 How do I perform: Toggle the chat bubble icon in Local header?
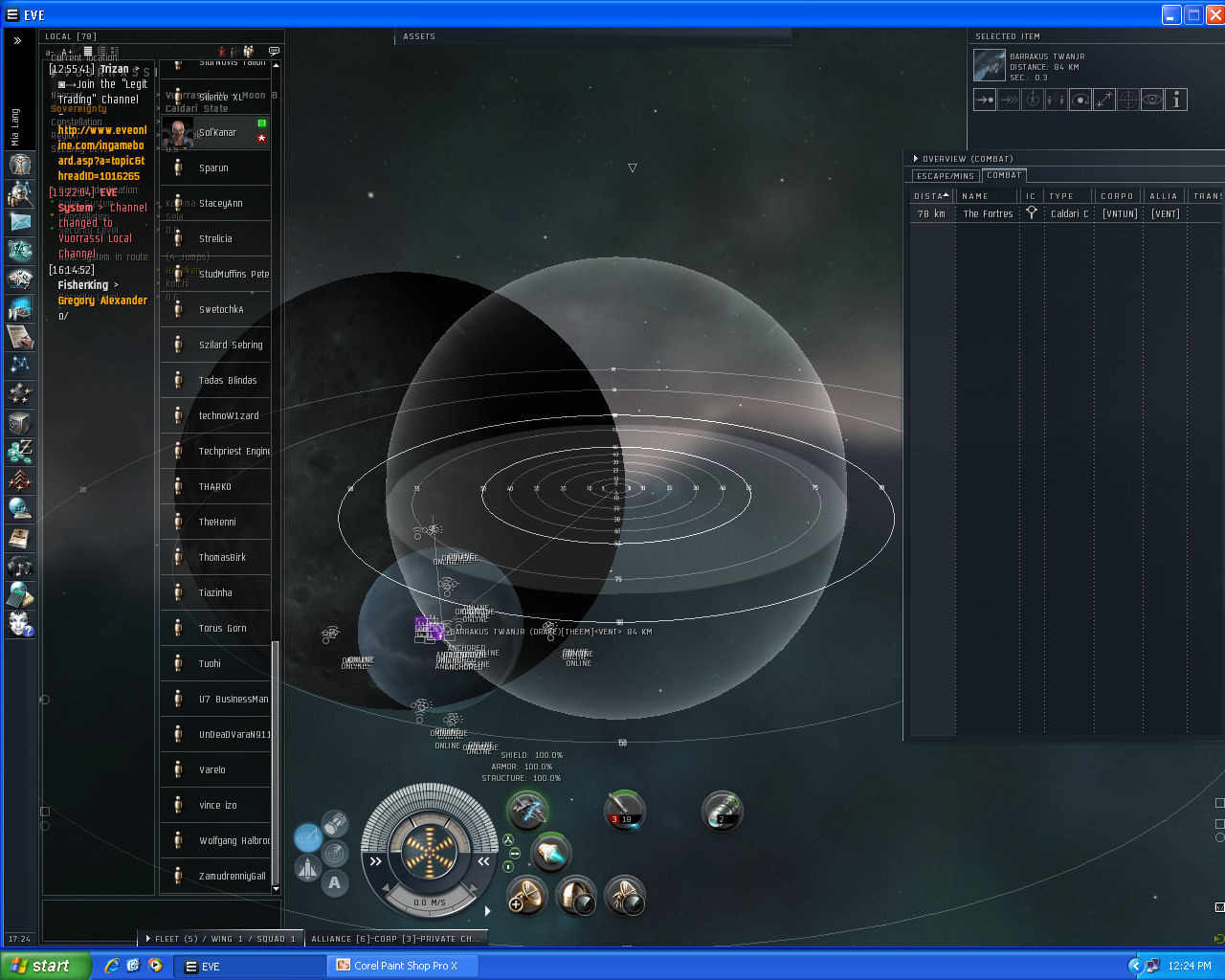click(274, 52)
